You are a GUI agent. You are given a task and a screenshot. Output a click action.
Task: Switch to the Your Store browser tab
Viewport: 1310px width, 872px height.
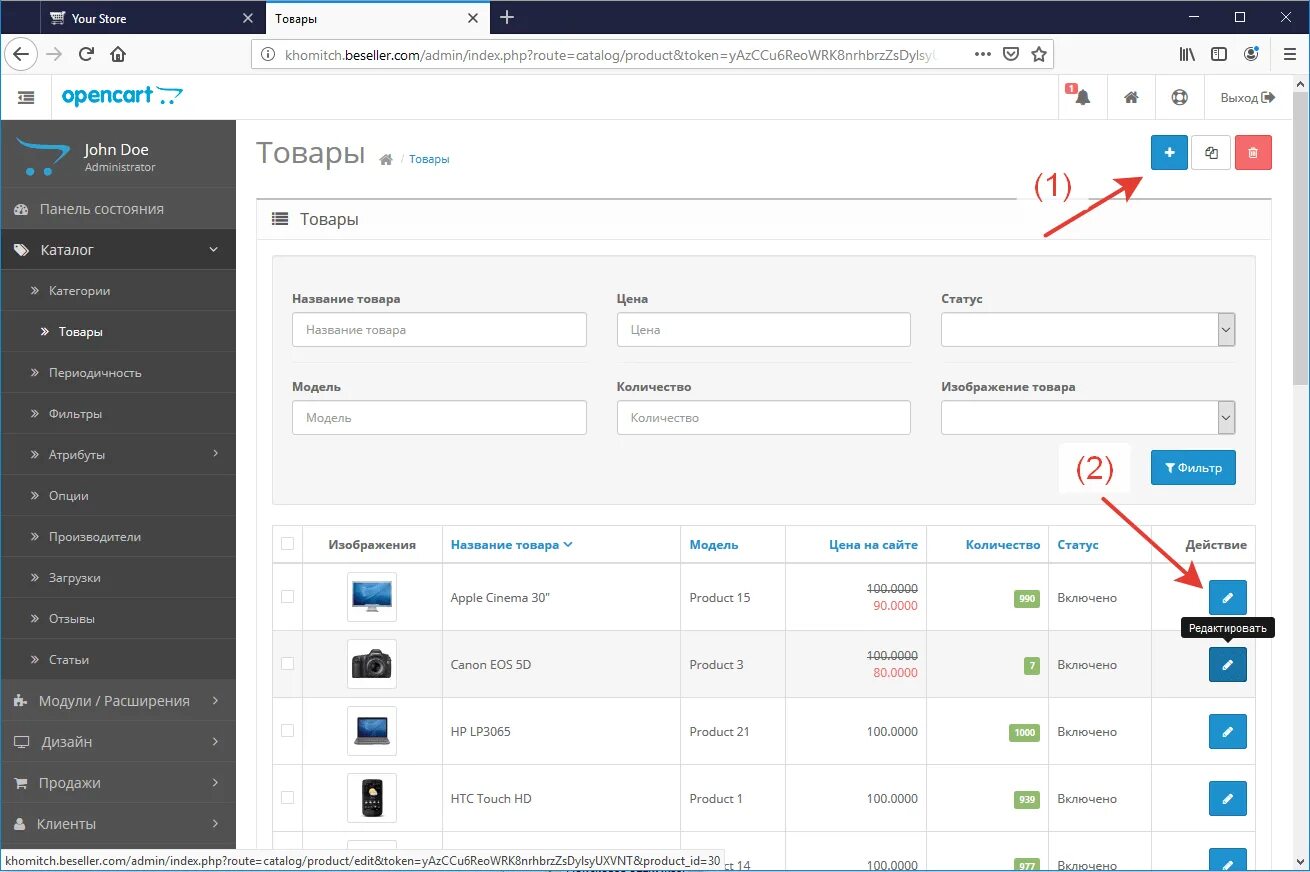pos(152,18)
